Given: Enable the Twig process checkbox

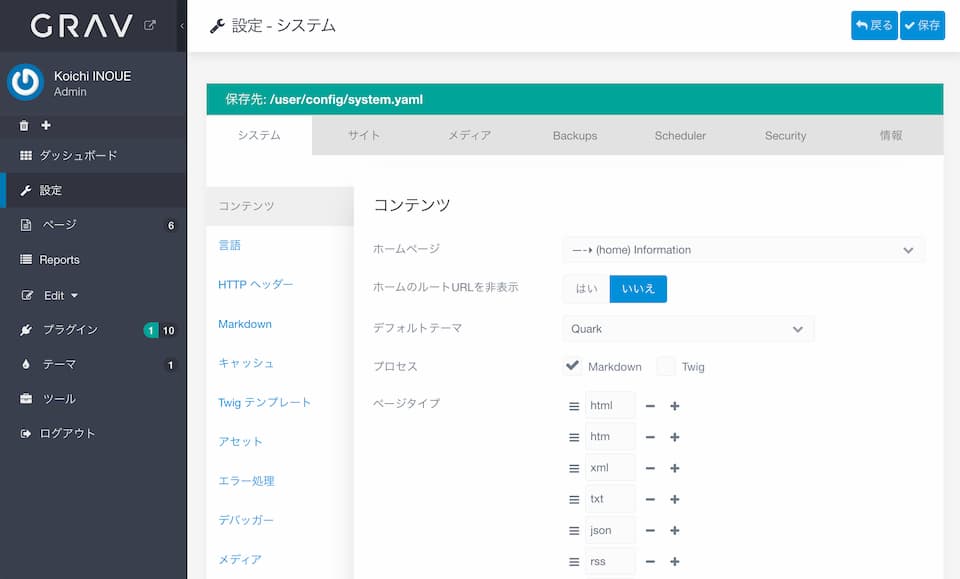Looking at the screenshot, I should (x=666, y=366).
